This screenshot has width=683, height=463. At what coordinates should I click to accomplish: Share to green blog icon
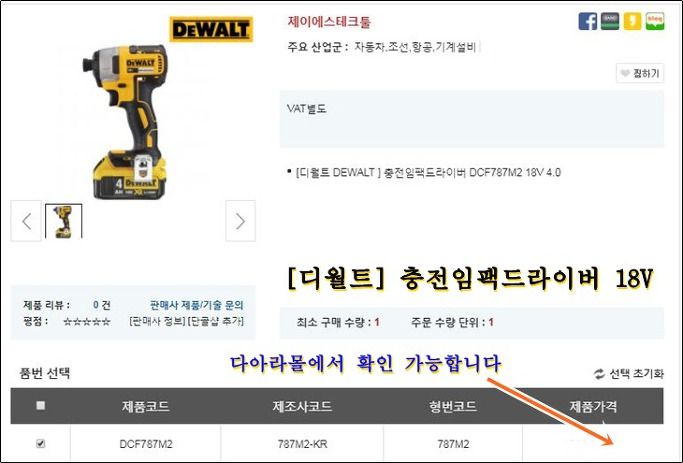click(655, 21)
